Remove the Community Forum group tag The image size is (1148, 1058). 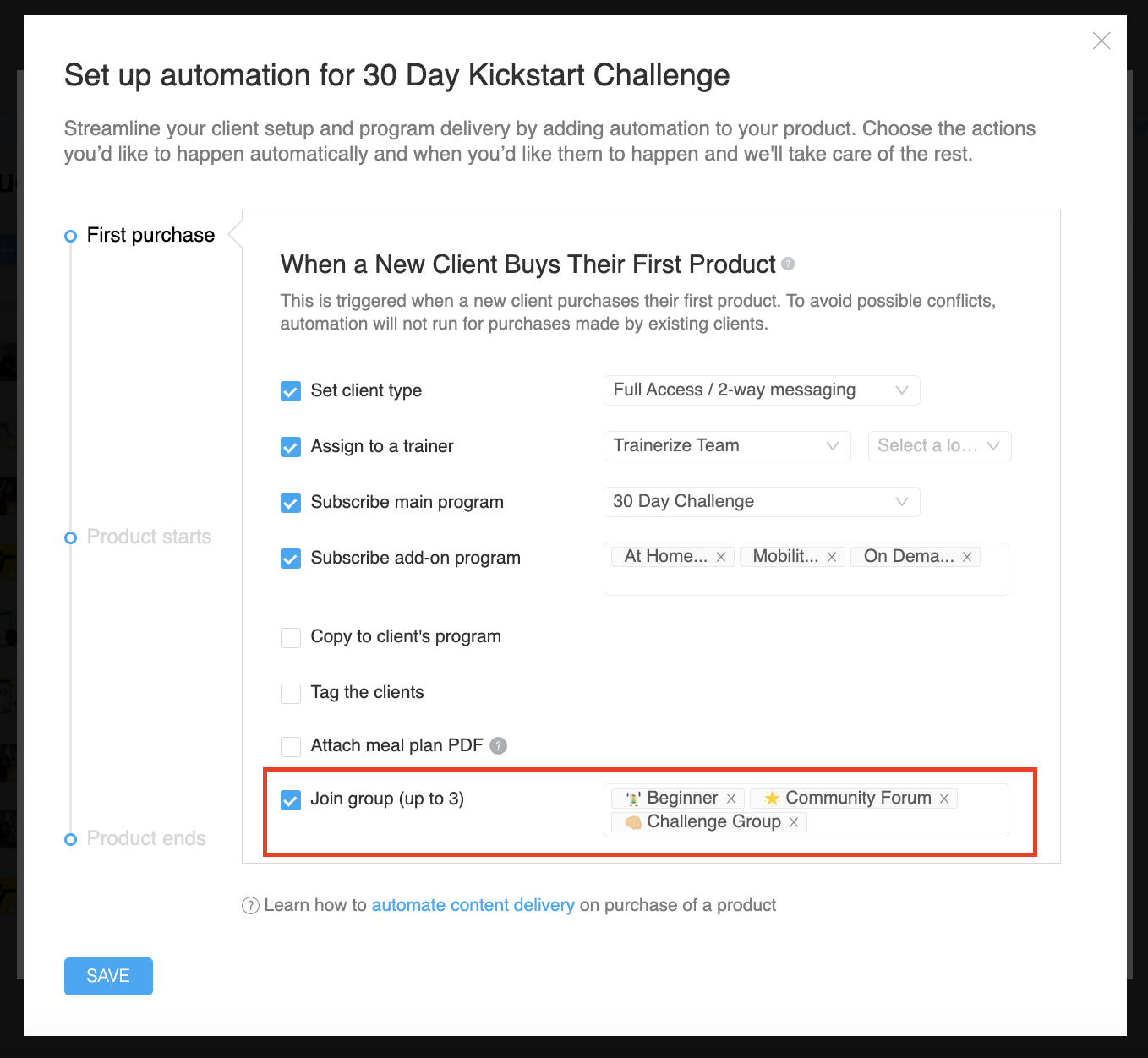click(944, 799)
